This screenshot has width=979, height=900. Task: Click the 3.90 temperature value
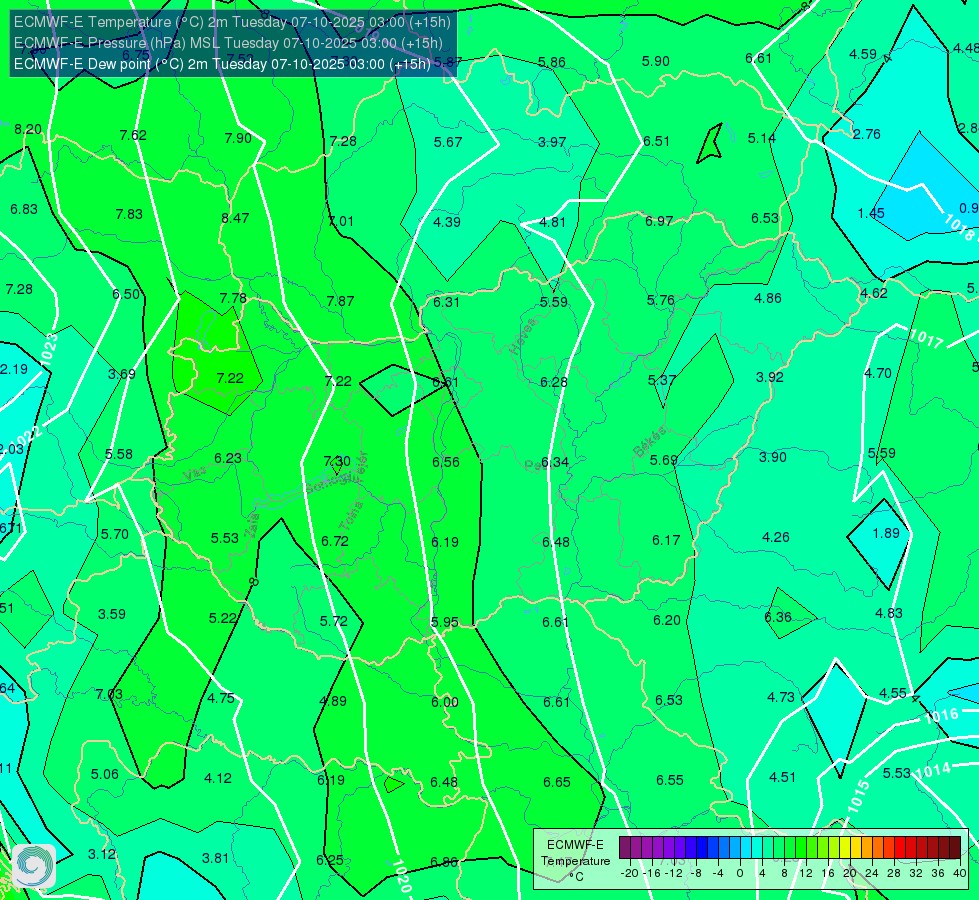click(x=772, y=457)
